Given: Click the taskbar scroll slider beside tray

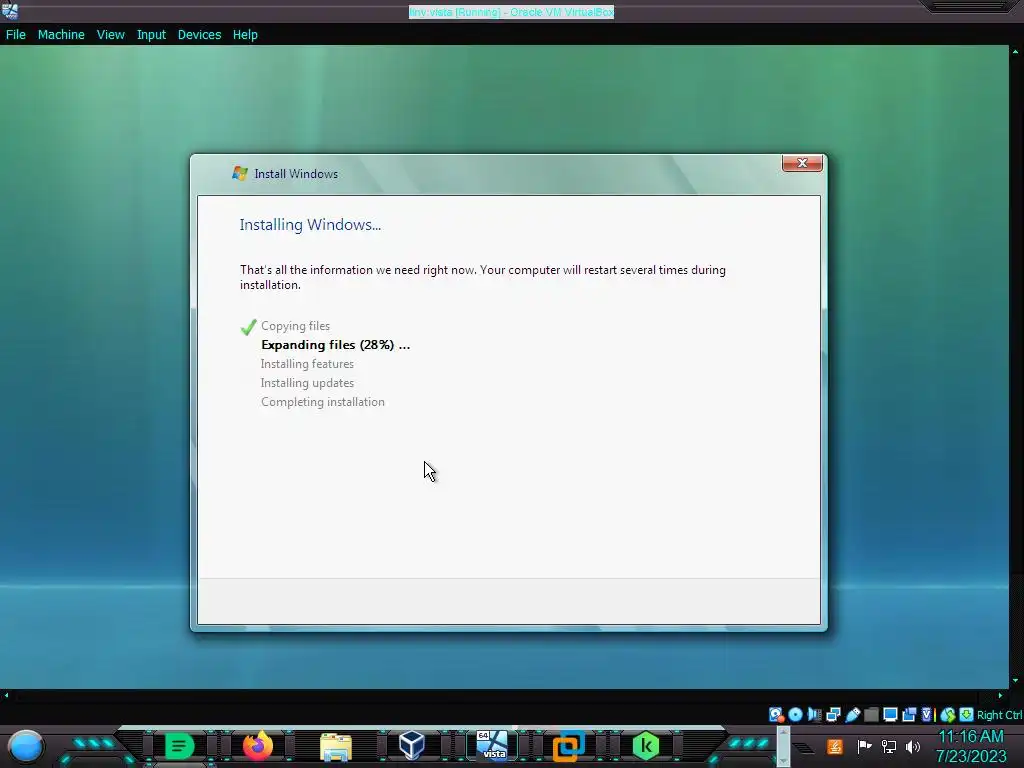Looking at the screenshot, I should coord(784,747).
